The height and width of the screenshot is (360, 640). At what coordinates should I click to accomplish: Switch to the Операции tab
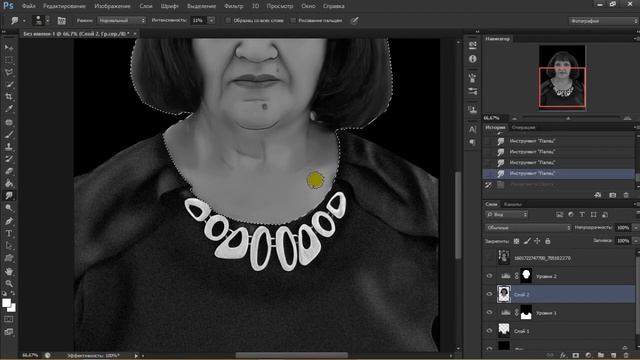tap(523, 128)
